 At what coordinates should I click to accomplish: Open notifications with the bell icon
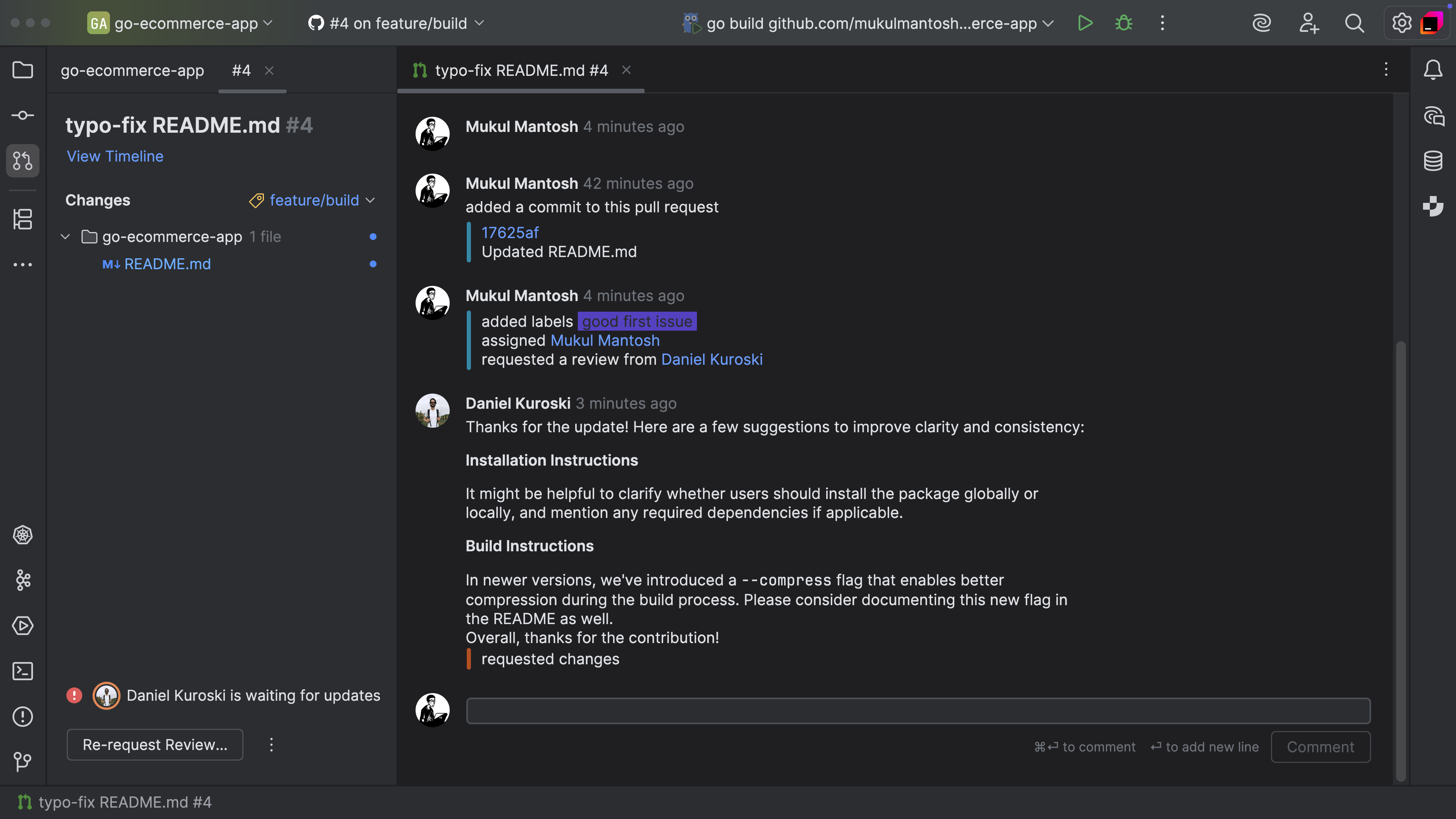(1433, 69)
